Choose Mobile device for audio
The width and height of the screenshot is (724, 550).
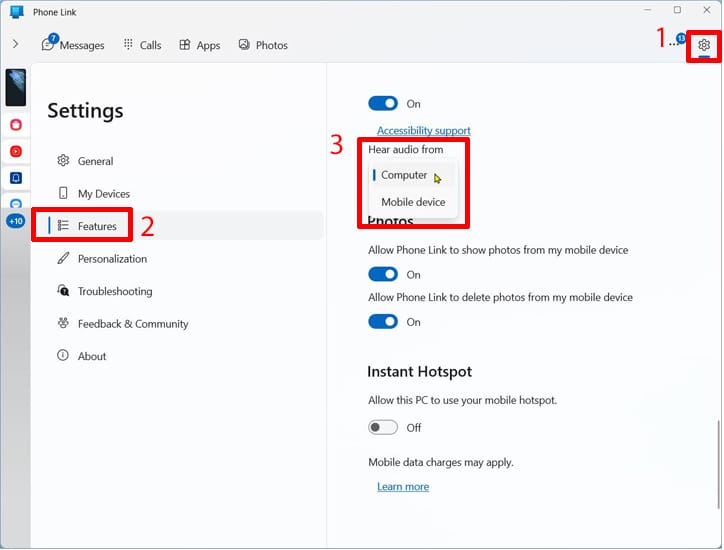tap(413, 202)
